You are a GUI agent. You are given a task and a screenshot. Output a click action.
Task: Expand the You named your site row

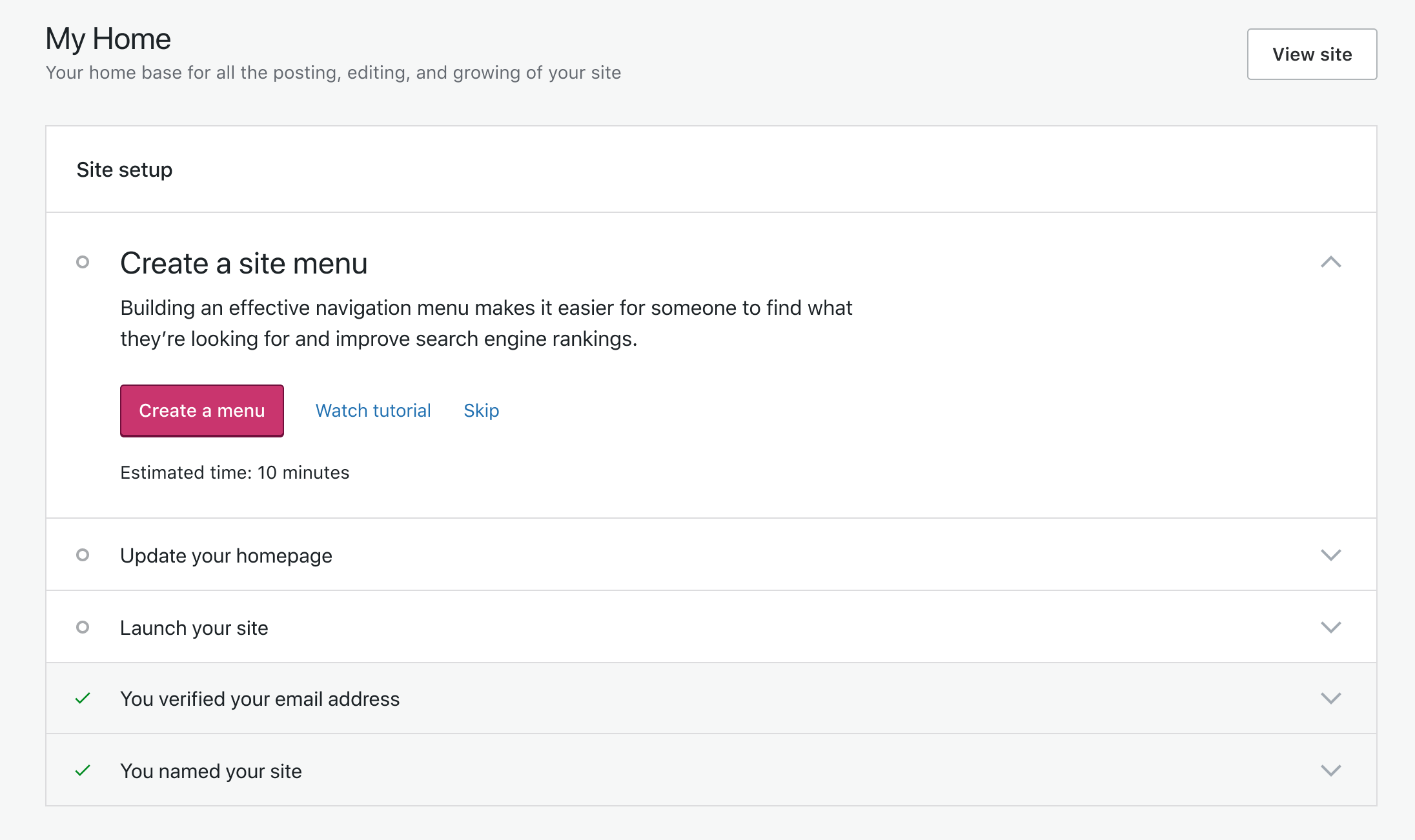1330,771
